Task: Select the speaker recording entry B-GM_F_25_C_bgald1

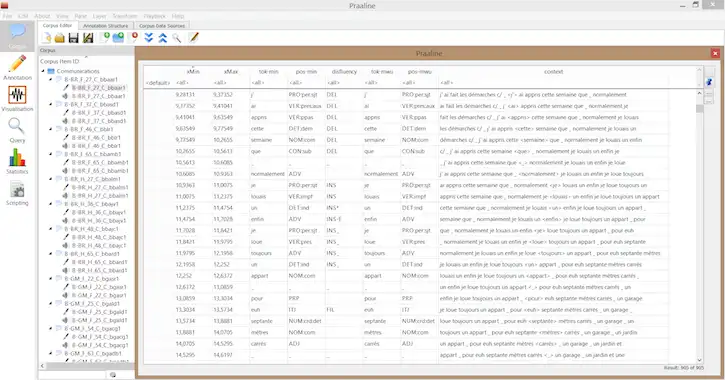Action: 99,320
